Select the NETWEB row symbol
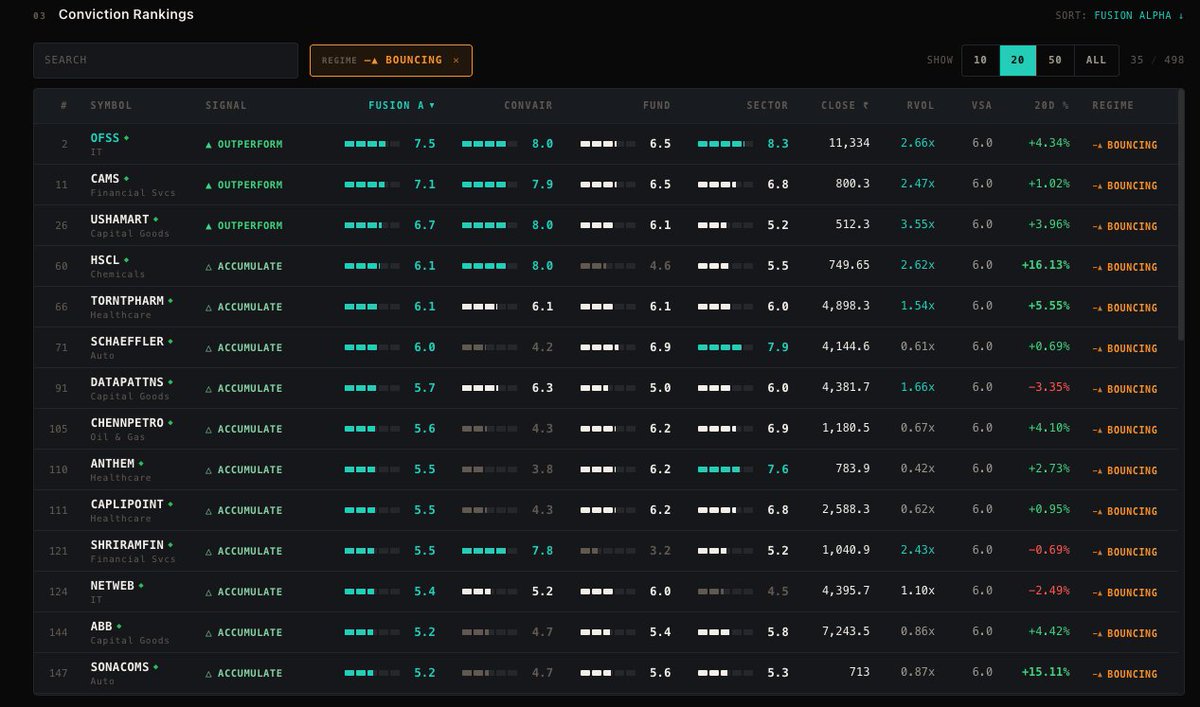 point(112,586)
